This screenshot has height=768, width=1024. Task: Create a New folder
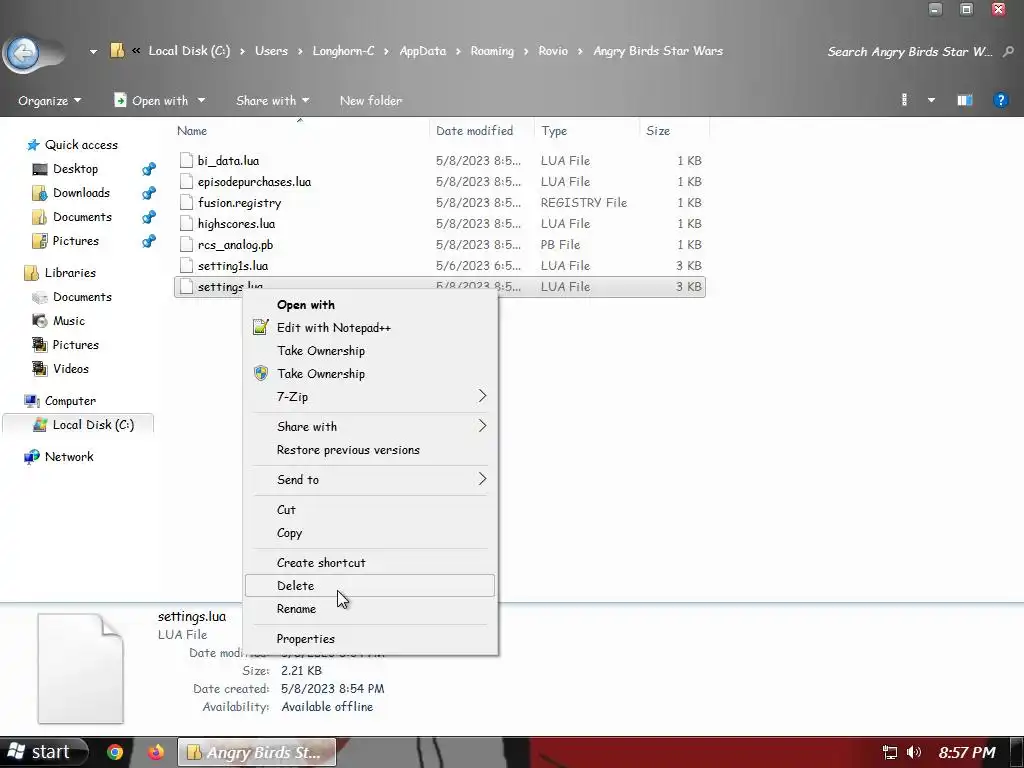pyautogui.click(x=371, y=101)
